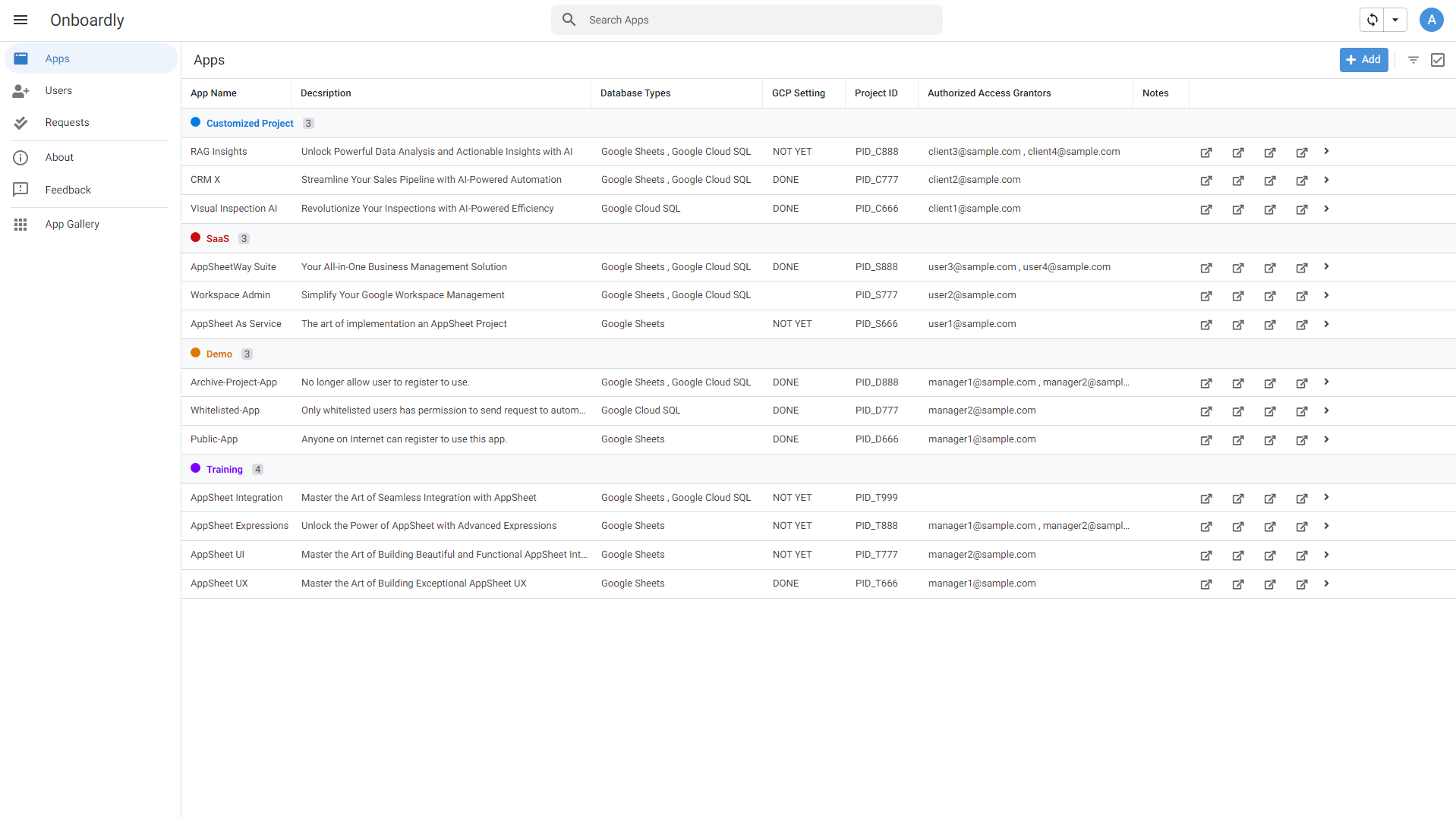Click blue dot of Customized Project

(195, 122)
